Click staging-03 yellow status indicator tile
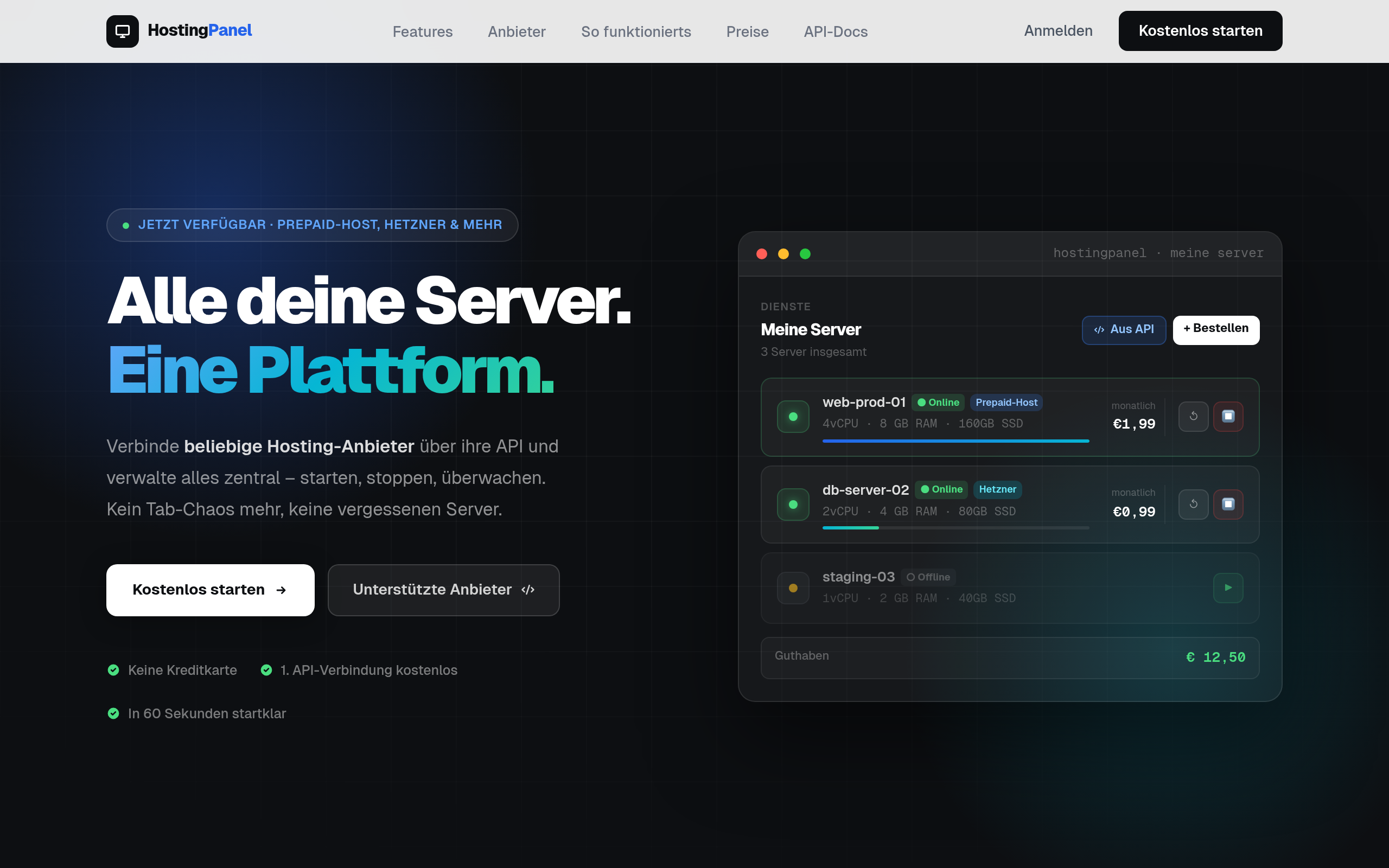Image resolution: width=1389 pixels, height=868 pixels. coord(793,588)
